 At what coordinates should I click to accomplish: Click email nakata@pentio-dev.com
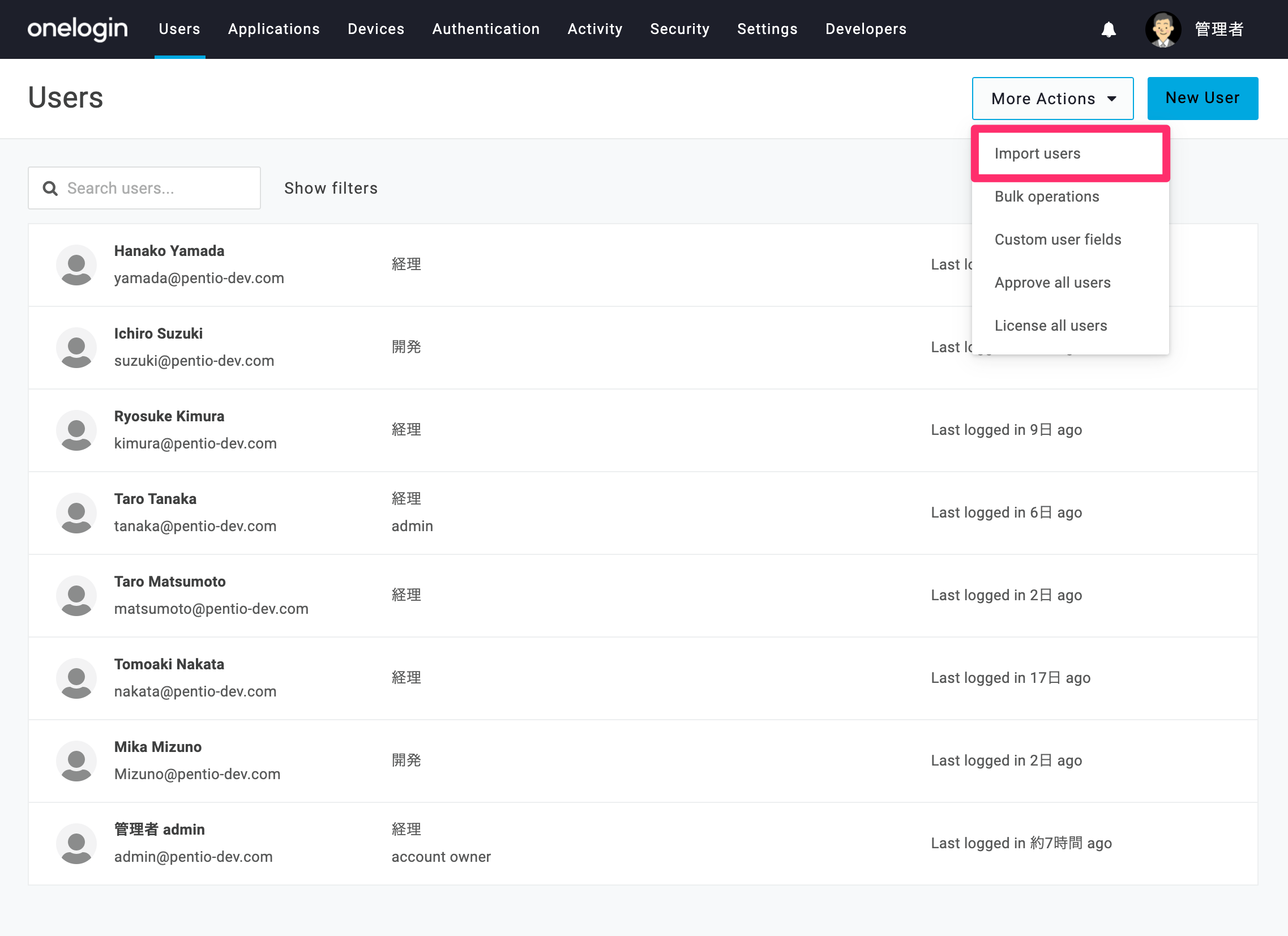195,691
